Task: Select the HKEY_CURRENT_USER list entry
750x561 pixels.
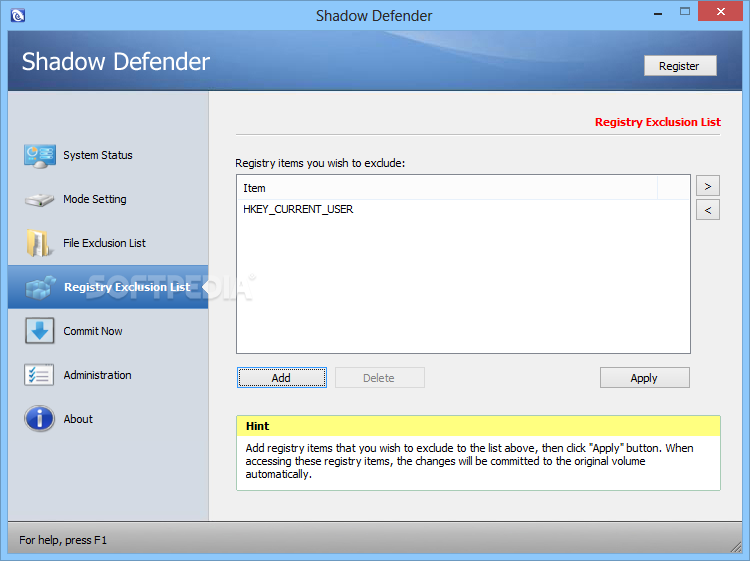Action: click(x=298, y=209)
